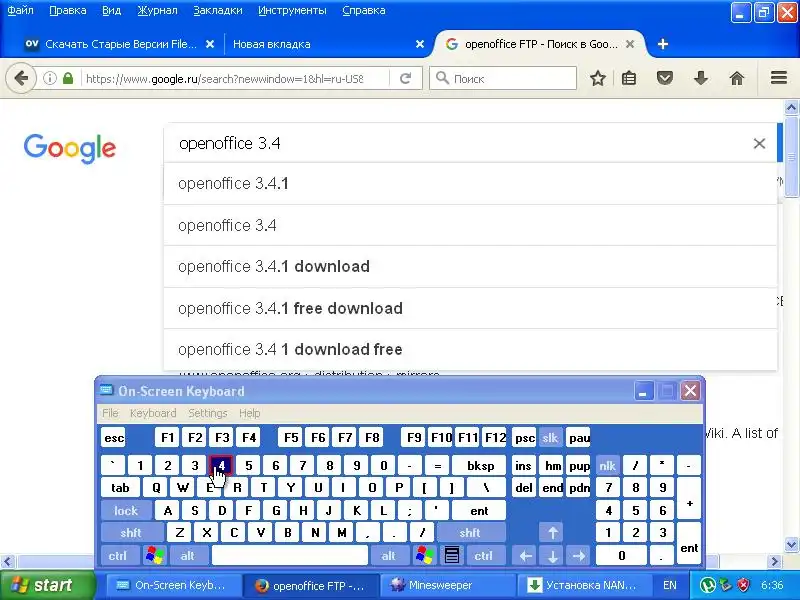Select suggestion 'openoffice 3.4.1'
This screenshot has width=800, height=600.
point(470,184)
